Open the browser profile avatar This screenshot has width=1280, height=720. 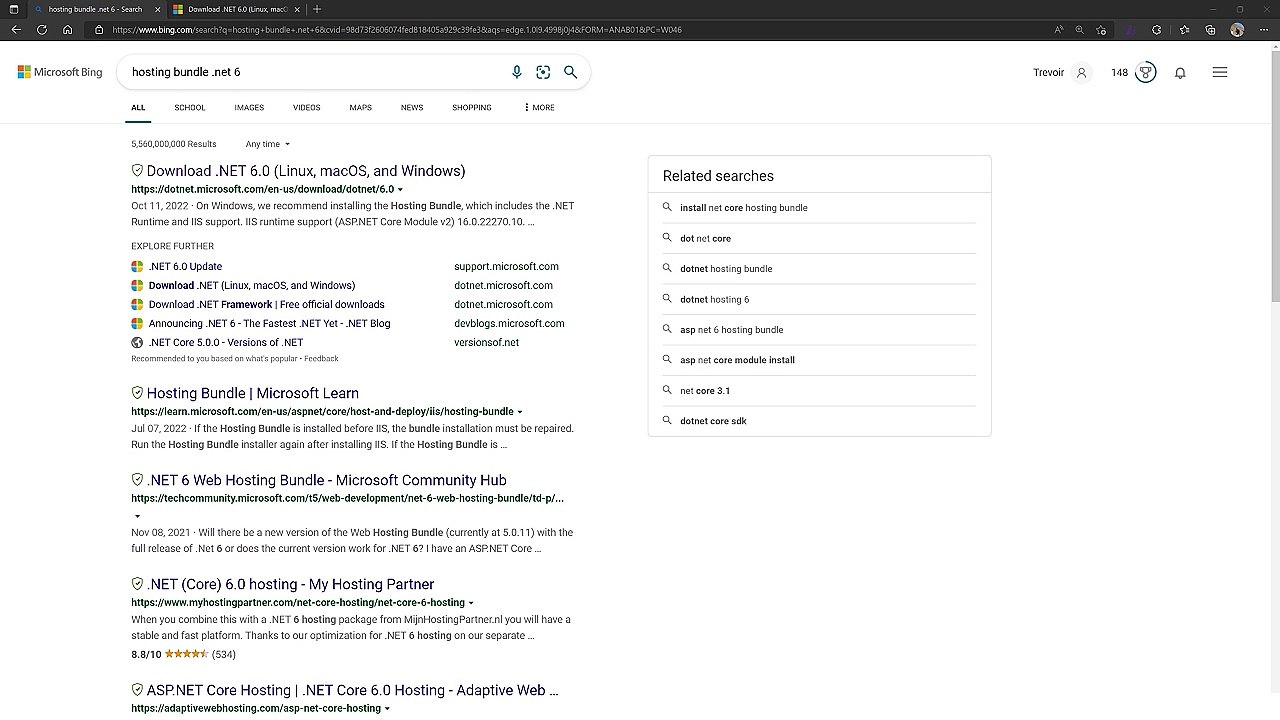pyautogui.click(x=1237, y=30)
